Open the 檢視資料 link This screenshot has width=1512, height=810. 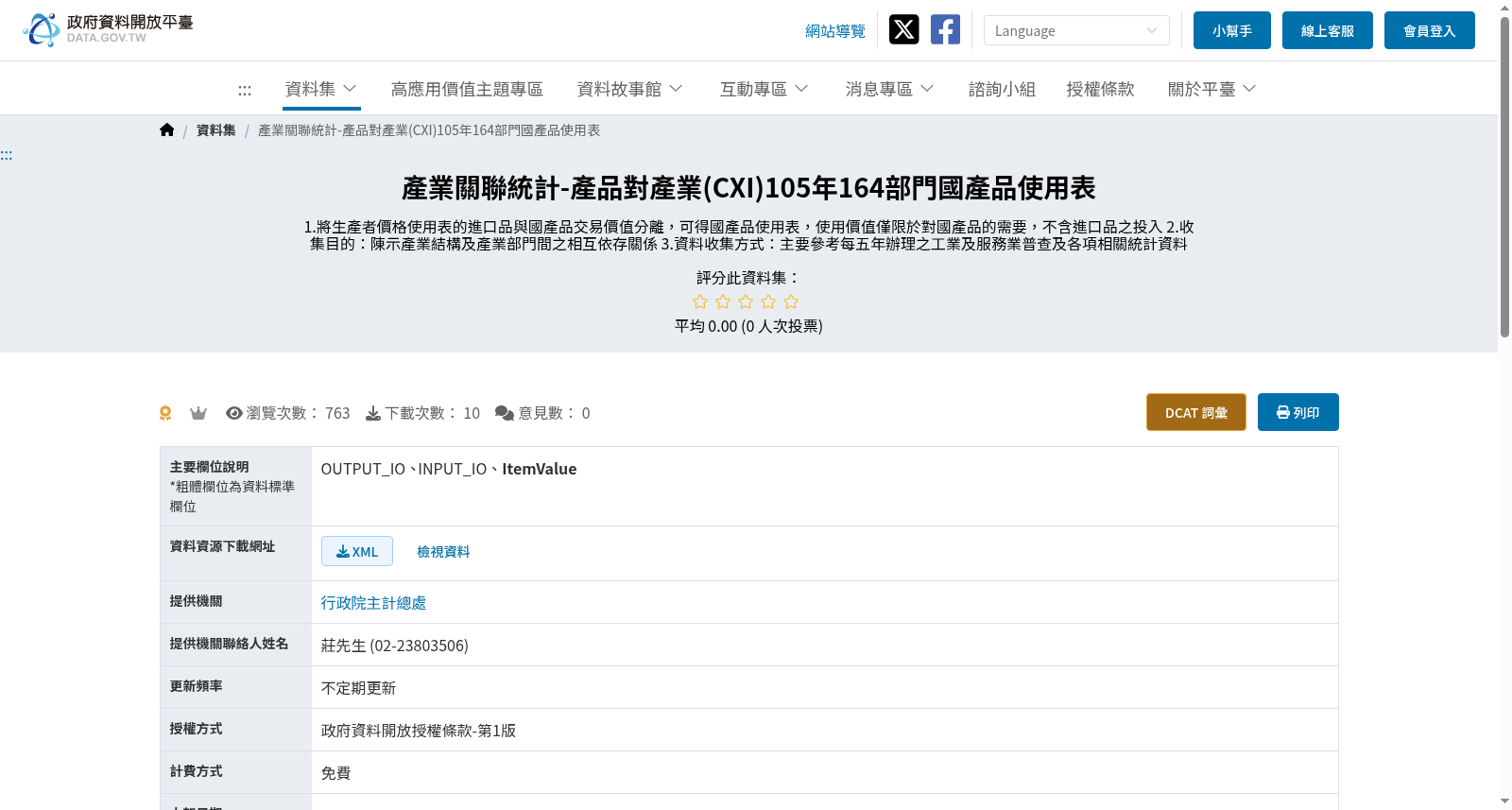pos(443,551)
